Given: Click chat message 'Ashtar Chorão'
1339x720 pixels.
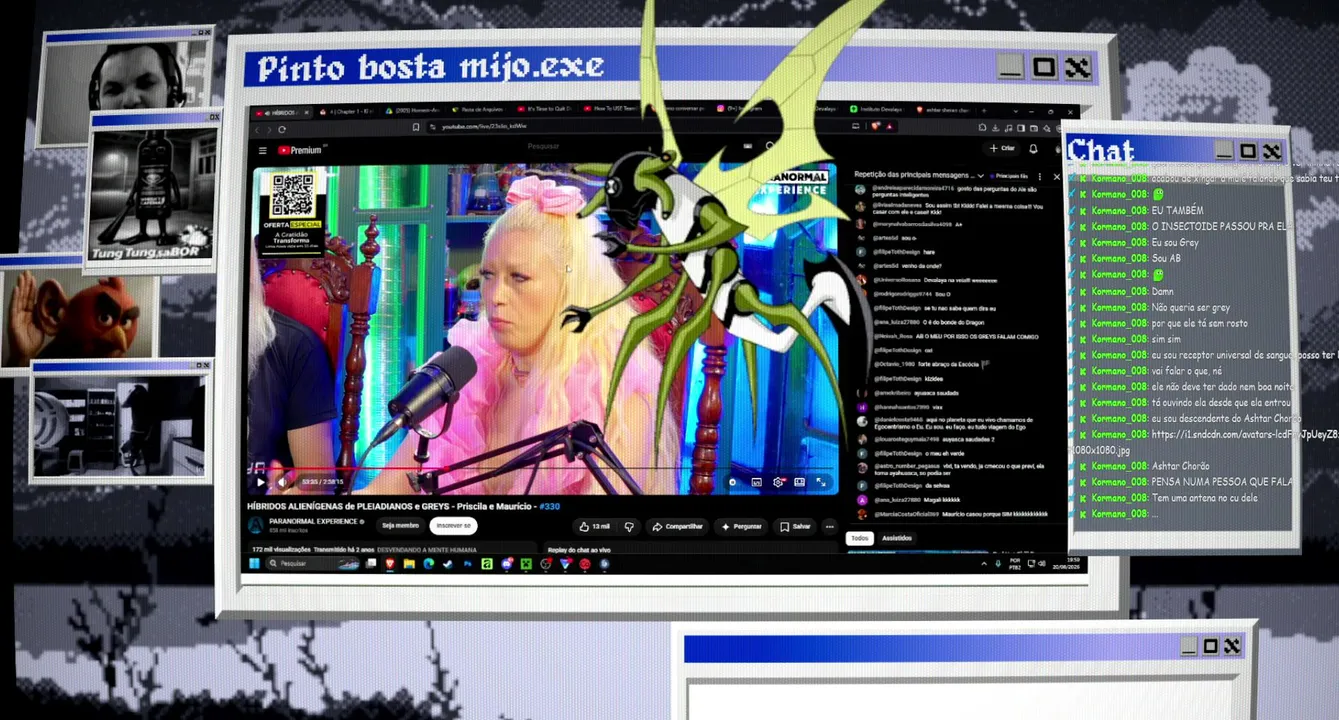Looking at the screenshot, I should point(1181,466).
